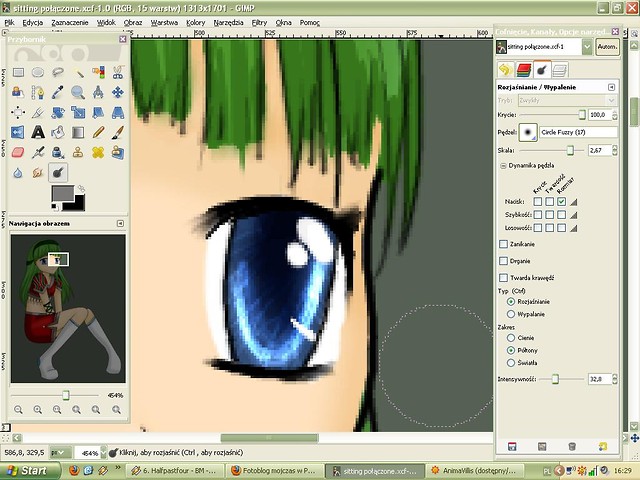640x480 pixels.
Task: Select the Światła range option
Action: point(511,362)
